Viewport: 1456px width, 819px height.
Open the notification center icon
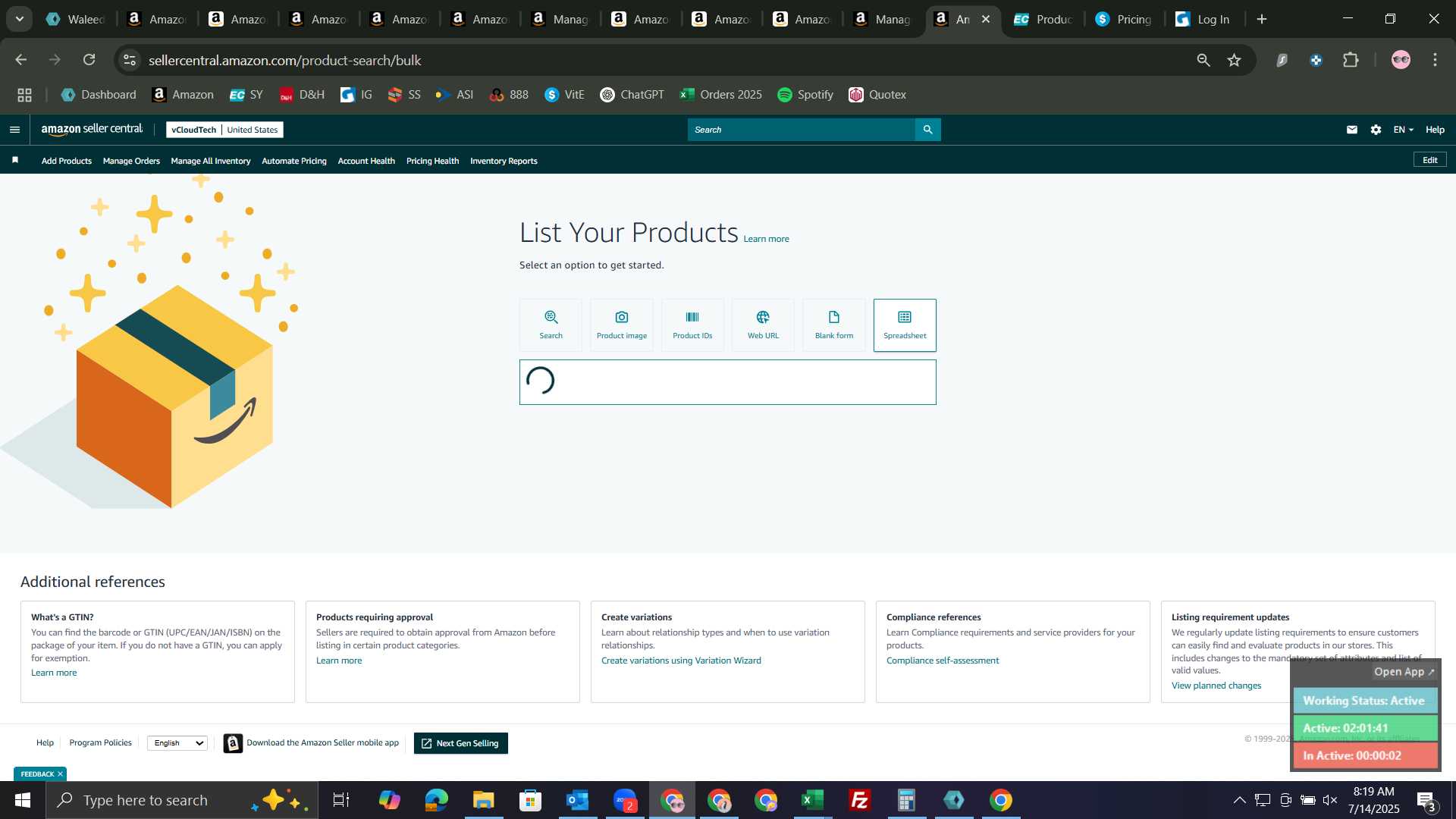tap(1426, 801)
